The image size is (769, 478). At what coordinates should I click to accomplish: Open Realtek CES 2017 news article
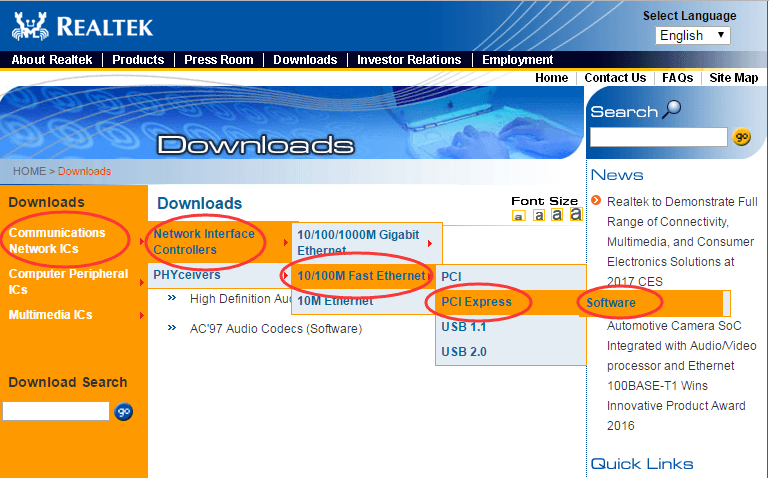[x=682, y=242]
